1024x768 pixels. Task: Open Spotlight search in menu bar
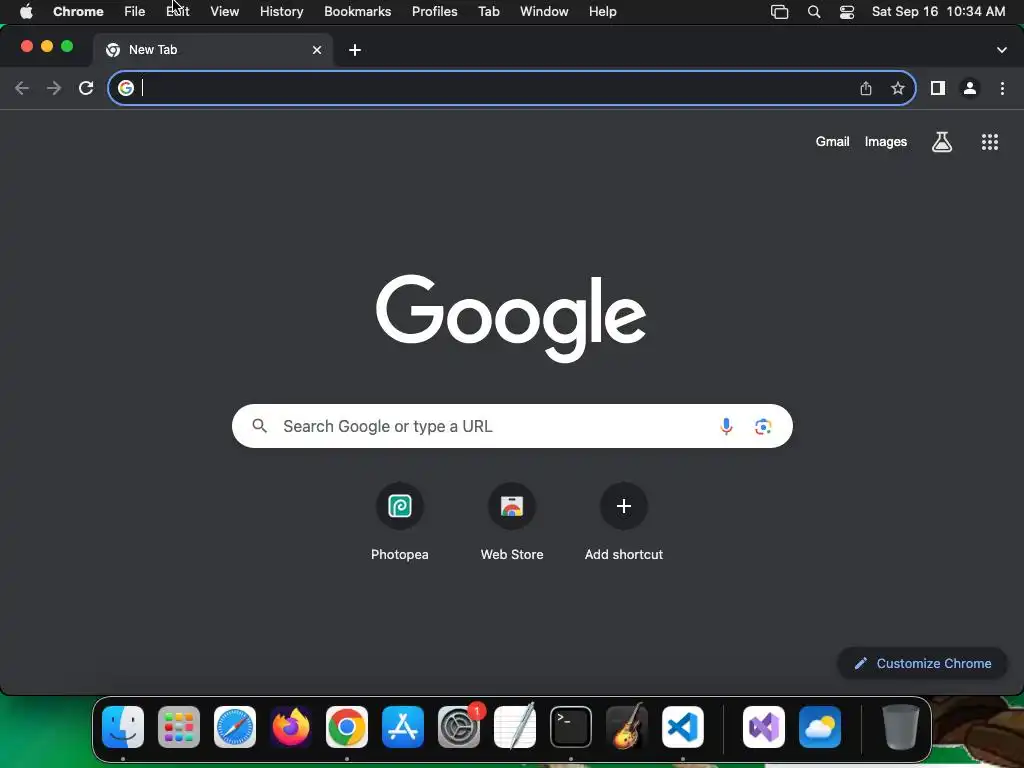tap(814, 12)
